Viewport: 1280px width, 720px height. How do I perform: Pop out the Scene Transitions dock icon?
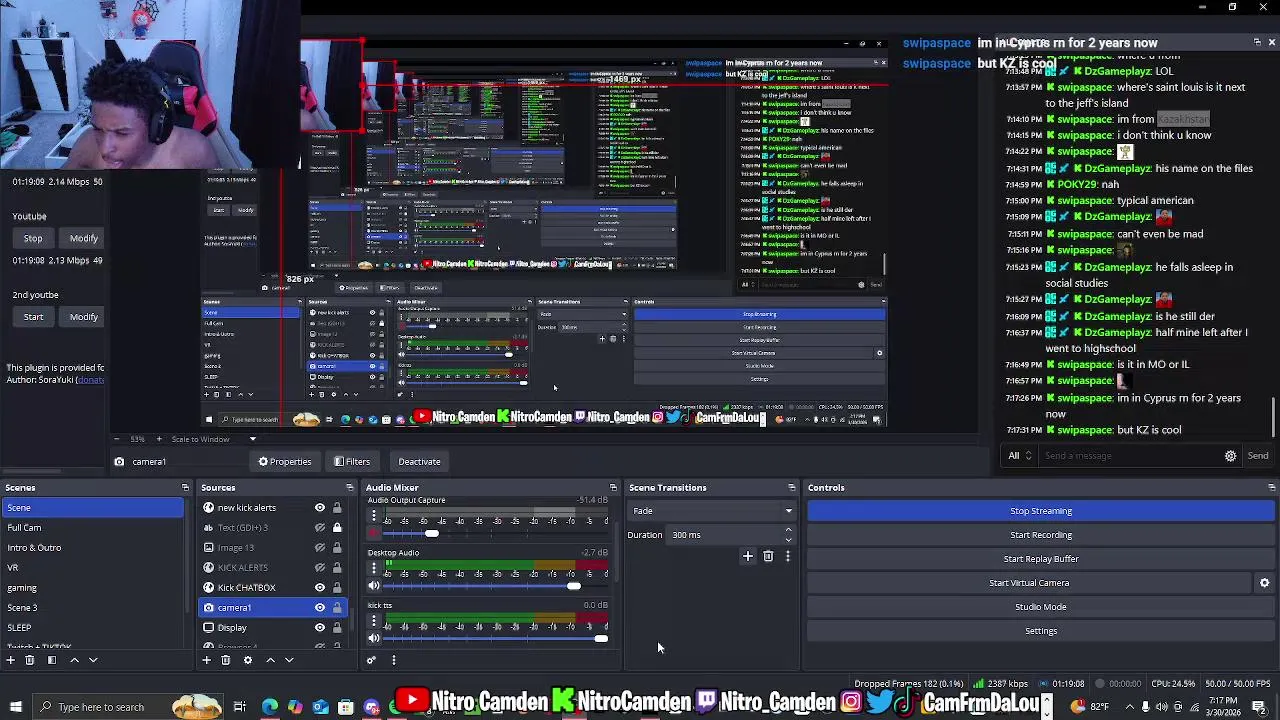[791, 488]
